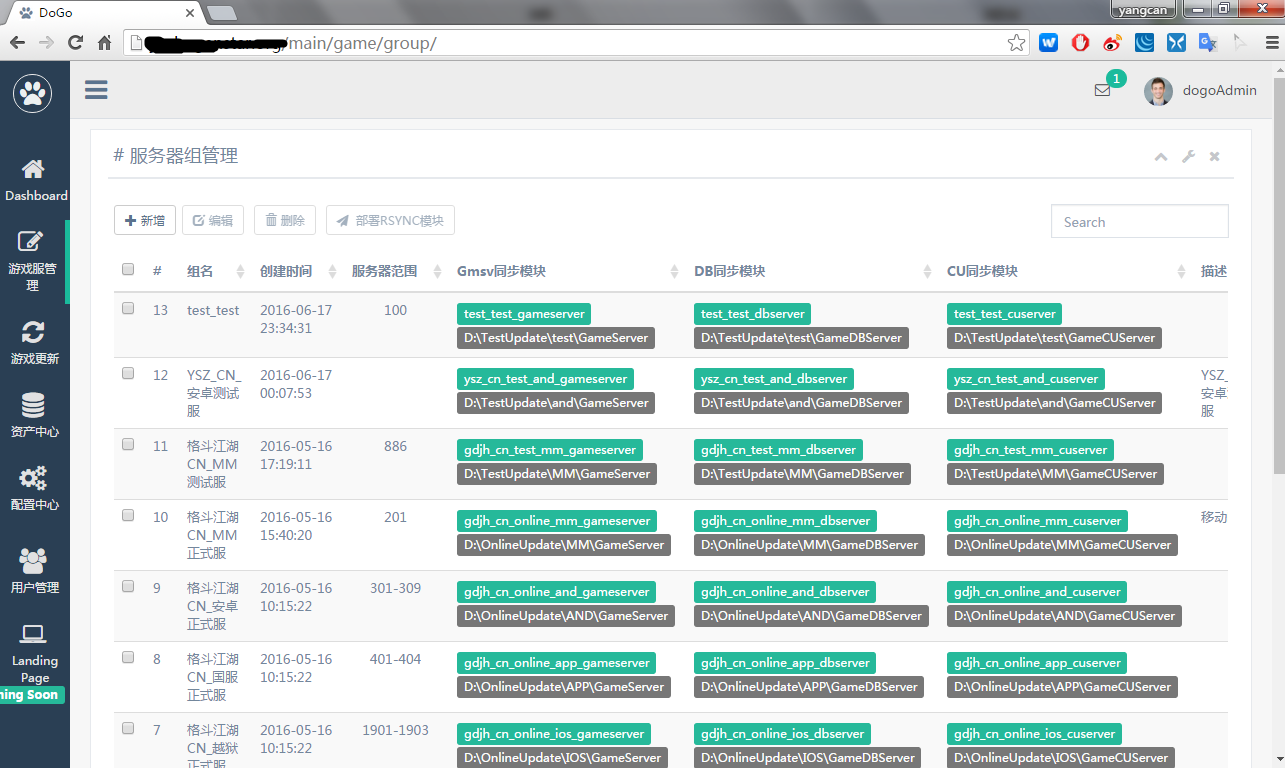Screen dimensions: 1285x768
Task: Click the ysz_cn_test_and_dbserver tag
Action: (774, 379)
